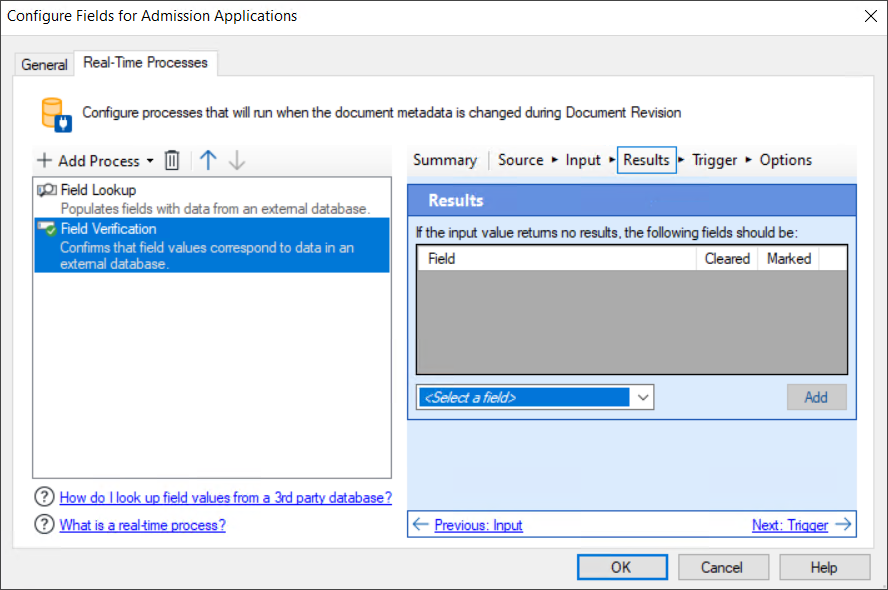
Task: Delete the selected process via trash icon
Action: (171, 160)
